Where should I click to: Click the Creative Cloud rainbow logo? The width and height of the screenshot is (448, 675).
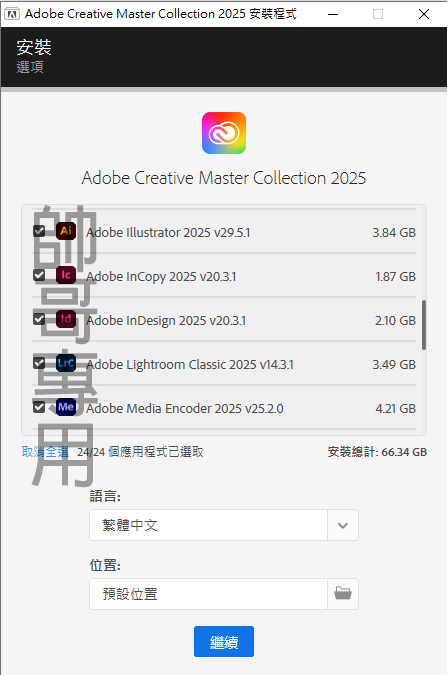tap(224, 133)
